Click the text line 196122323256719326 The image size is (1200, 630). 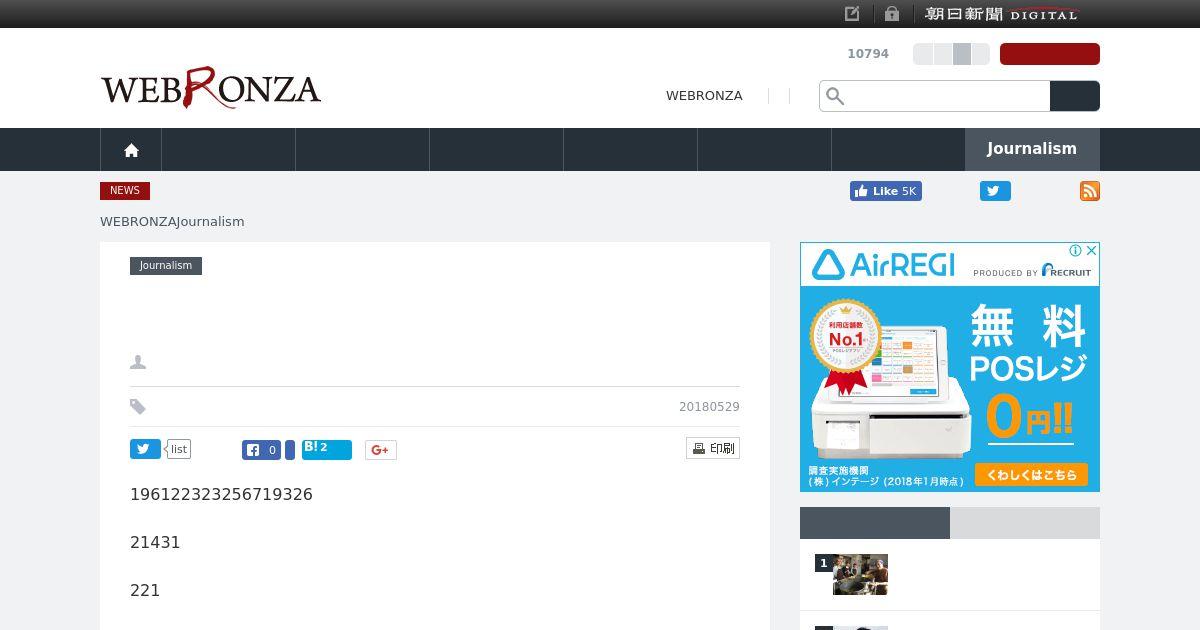pyautogui.click(x=221, y=494)
